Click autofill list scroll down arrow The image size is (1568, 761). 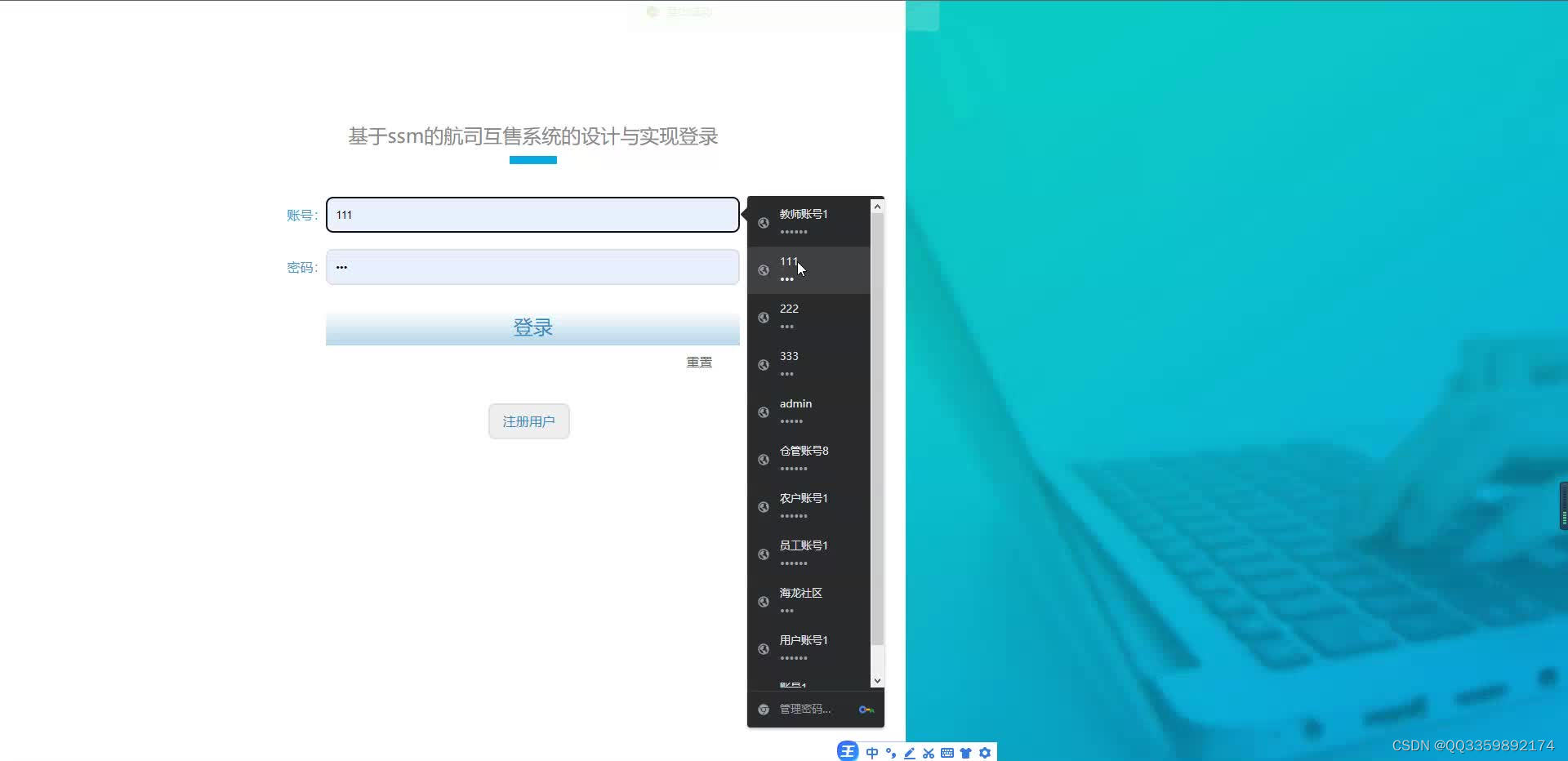877,681
